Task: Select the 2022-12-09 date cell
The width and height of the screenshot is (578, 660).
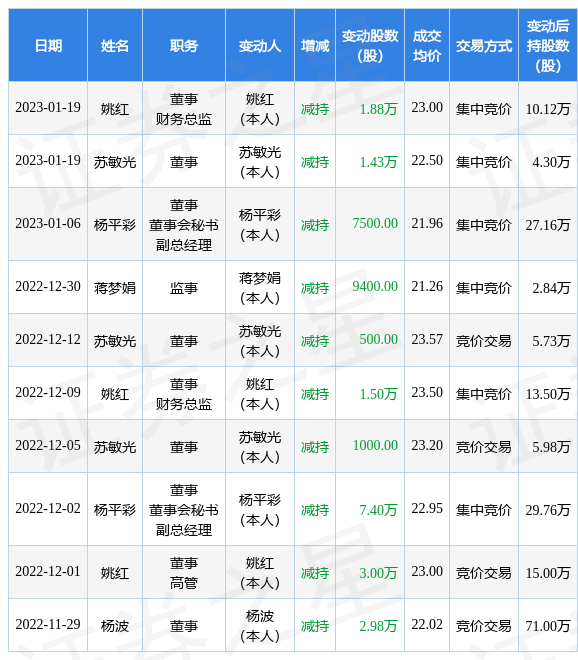Action: pos(48,393)
